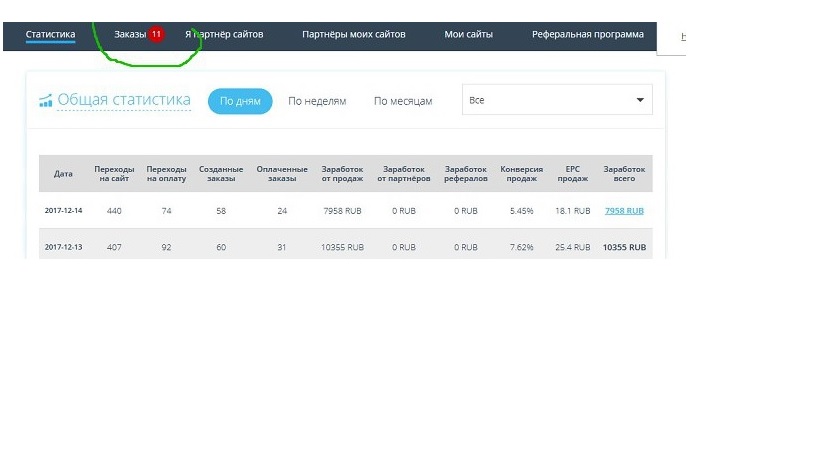Go to Я партнёр сайтов

pyautogui.click(x=224, y=35)
